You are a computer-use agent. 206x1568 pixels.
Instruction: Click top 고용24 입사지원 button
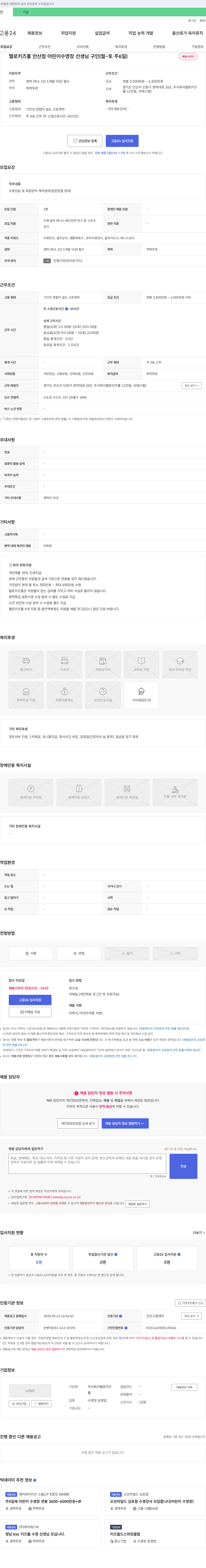[x=122, y=141]
